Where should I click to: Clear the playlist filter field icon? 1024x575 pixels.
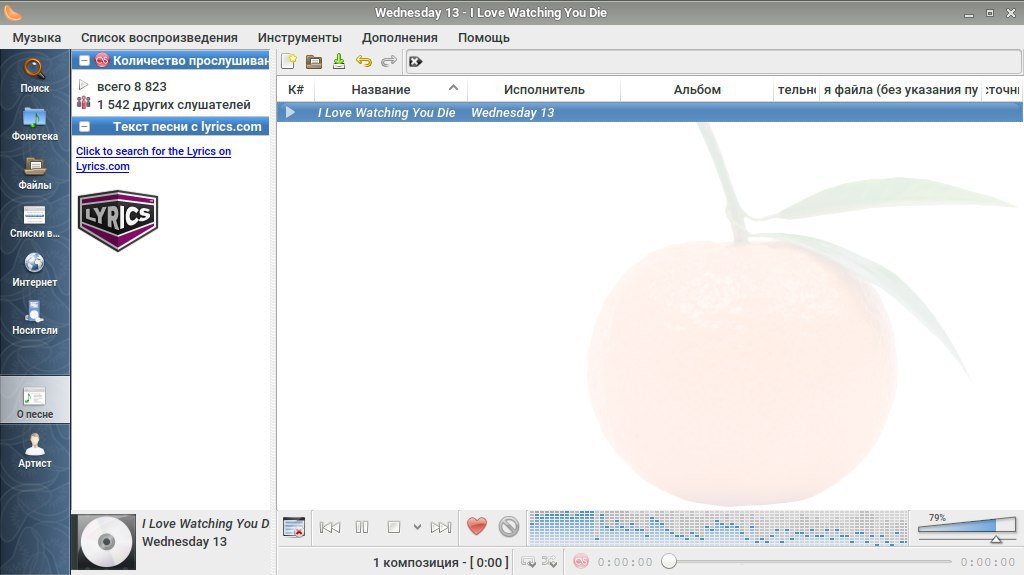pyautogui.click(x=416, y=61)
